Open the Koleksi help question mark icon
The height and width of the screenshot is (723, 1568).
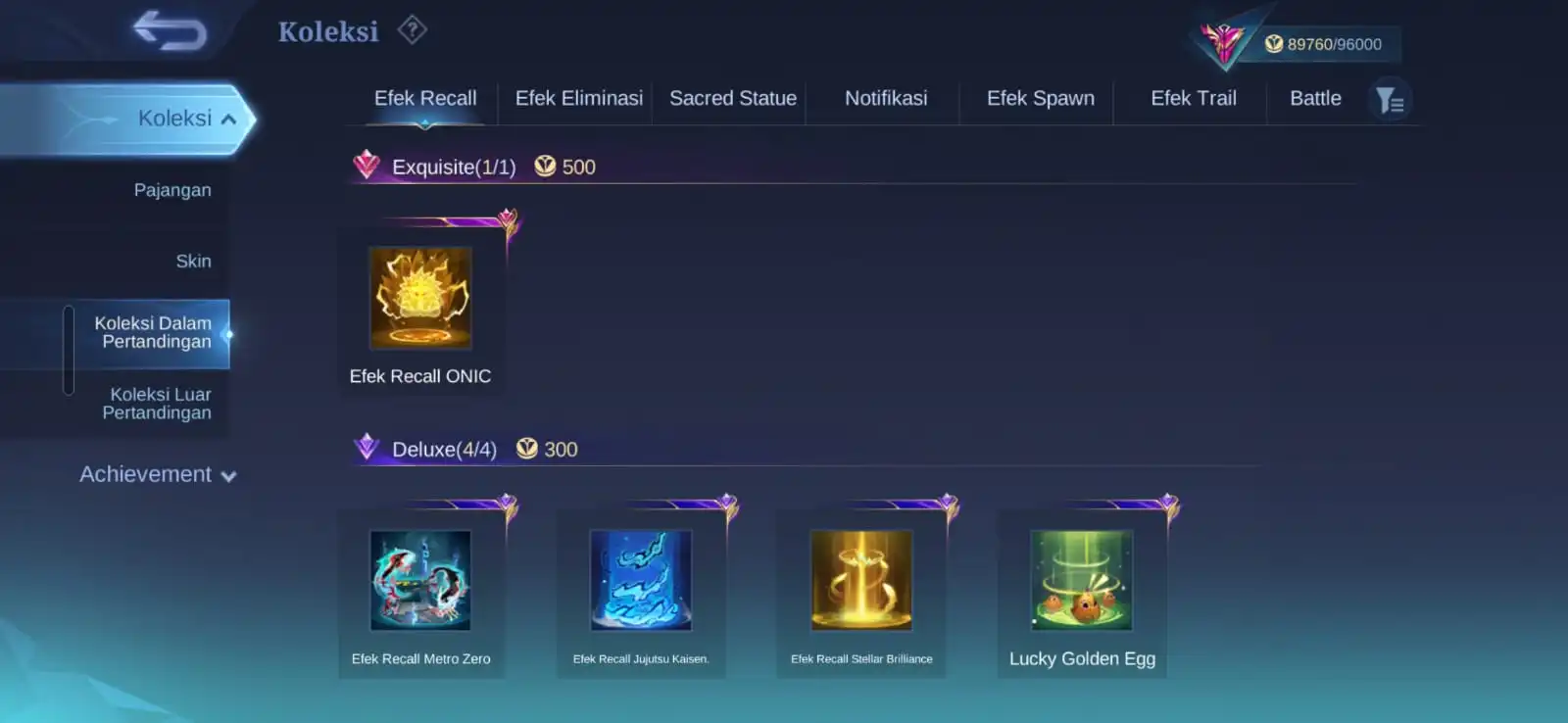(413, 30)
